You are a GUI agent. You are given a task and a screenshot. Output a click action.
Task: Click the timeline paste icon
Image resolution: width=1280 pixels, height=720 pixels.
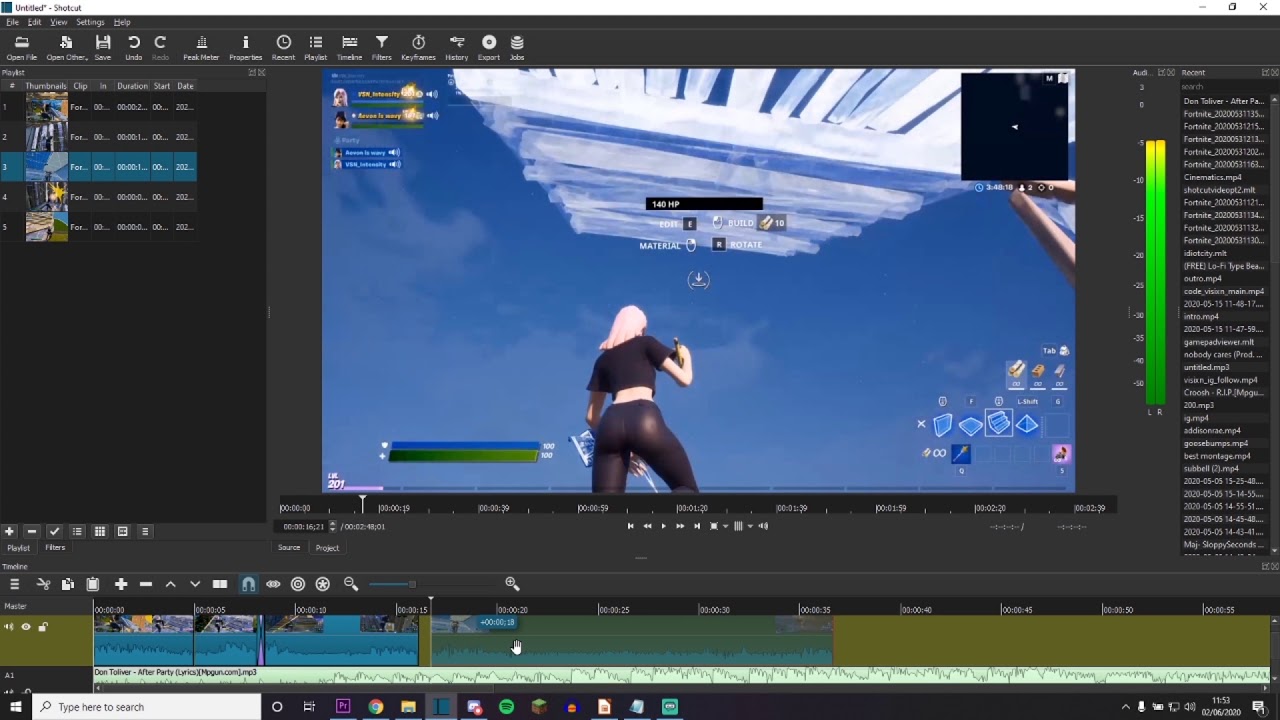click(x=93, y=584)
